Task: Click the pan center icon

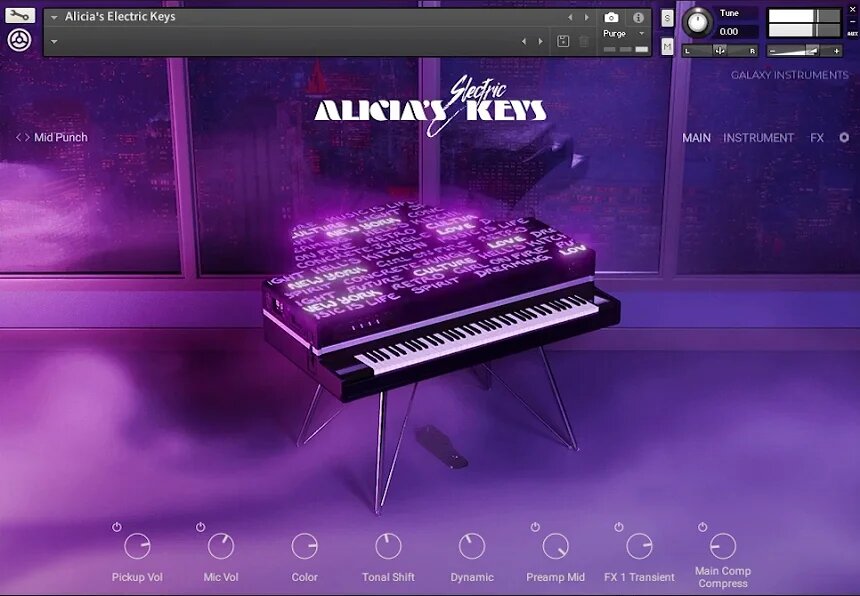Action: (720, 50)
